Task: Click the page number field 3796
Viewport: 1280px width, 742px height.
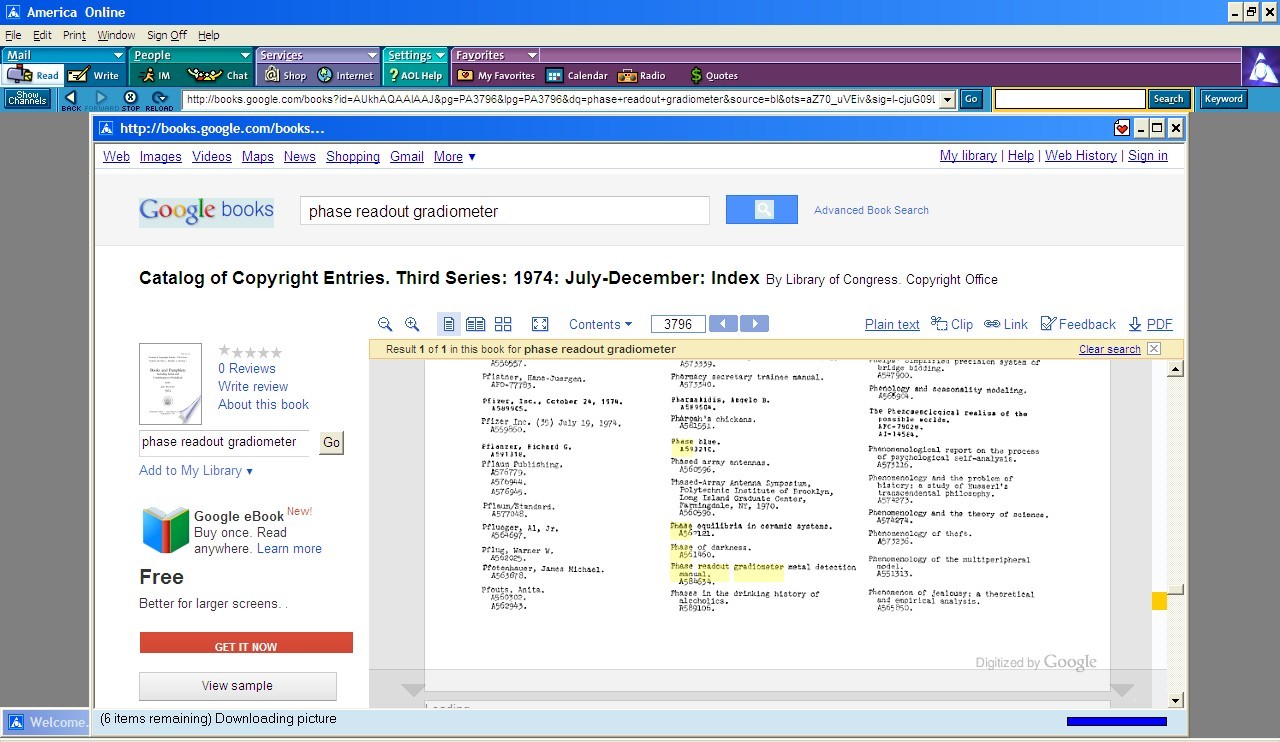Action: point(678,324)
